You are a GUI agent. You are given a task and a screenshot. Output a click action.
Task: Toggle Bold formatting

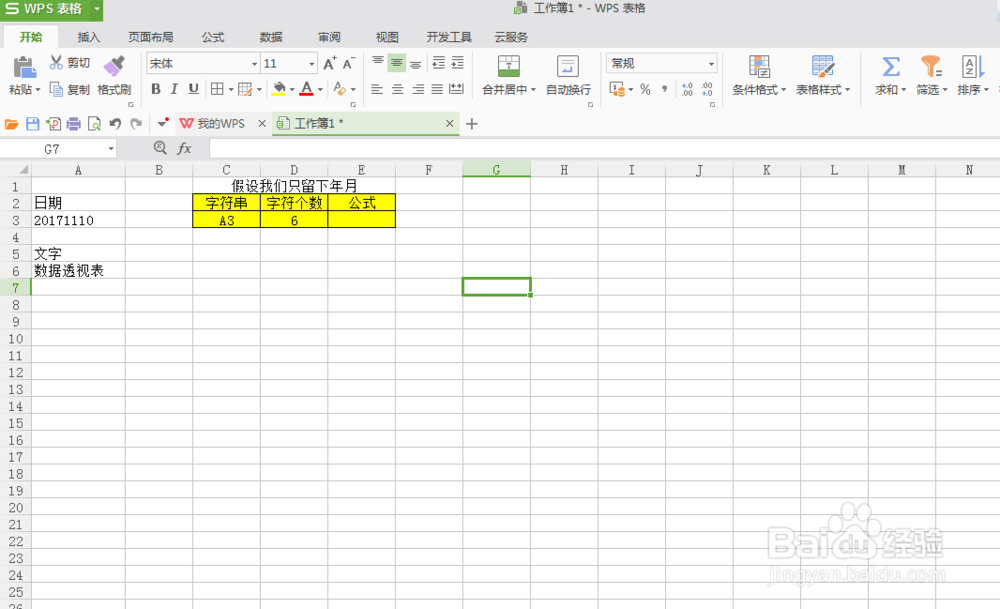coord(156,89)
